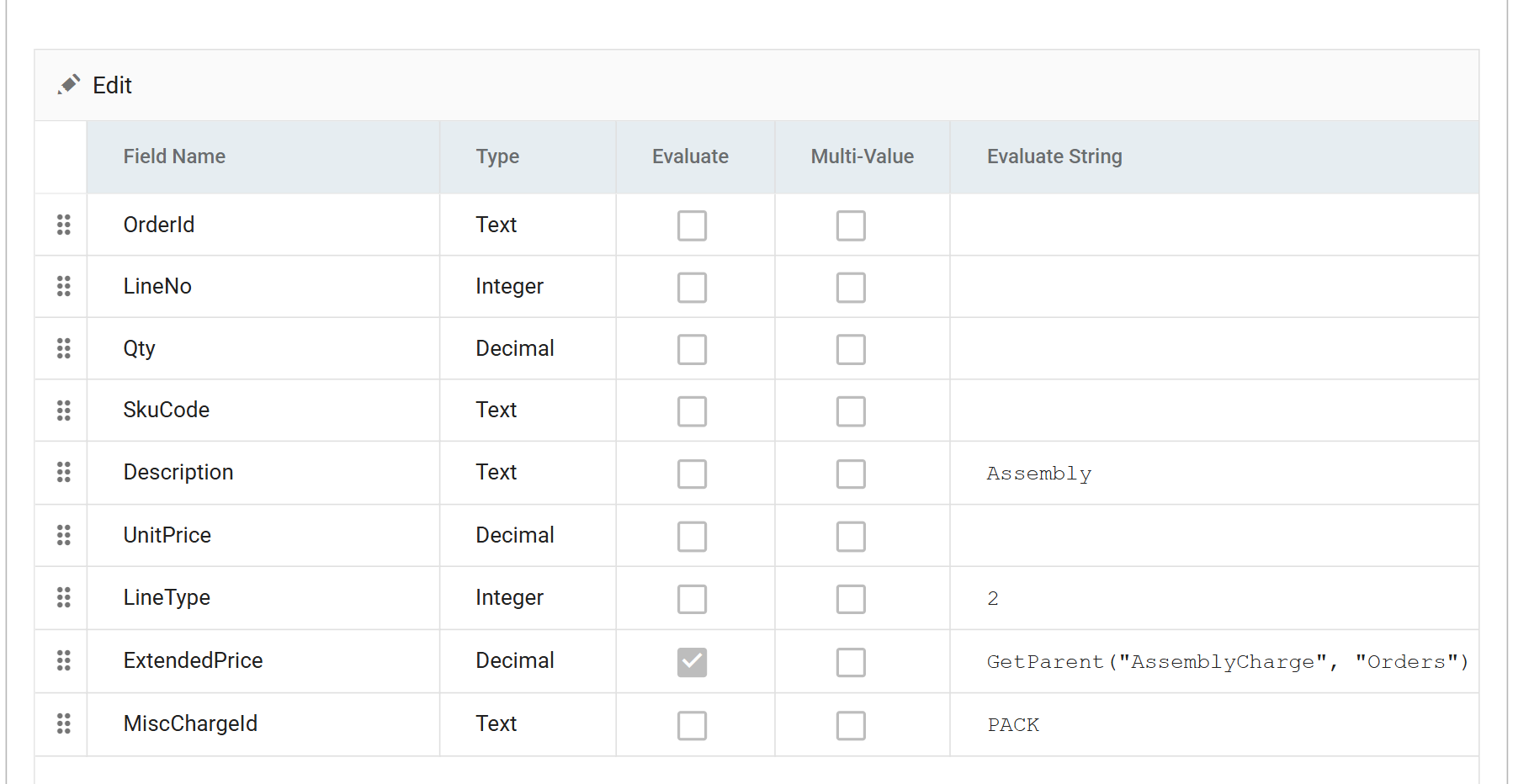Grab the drag handle for Qty row
1513x784 pixels.
(63, 348)
